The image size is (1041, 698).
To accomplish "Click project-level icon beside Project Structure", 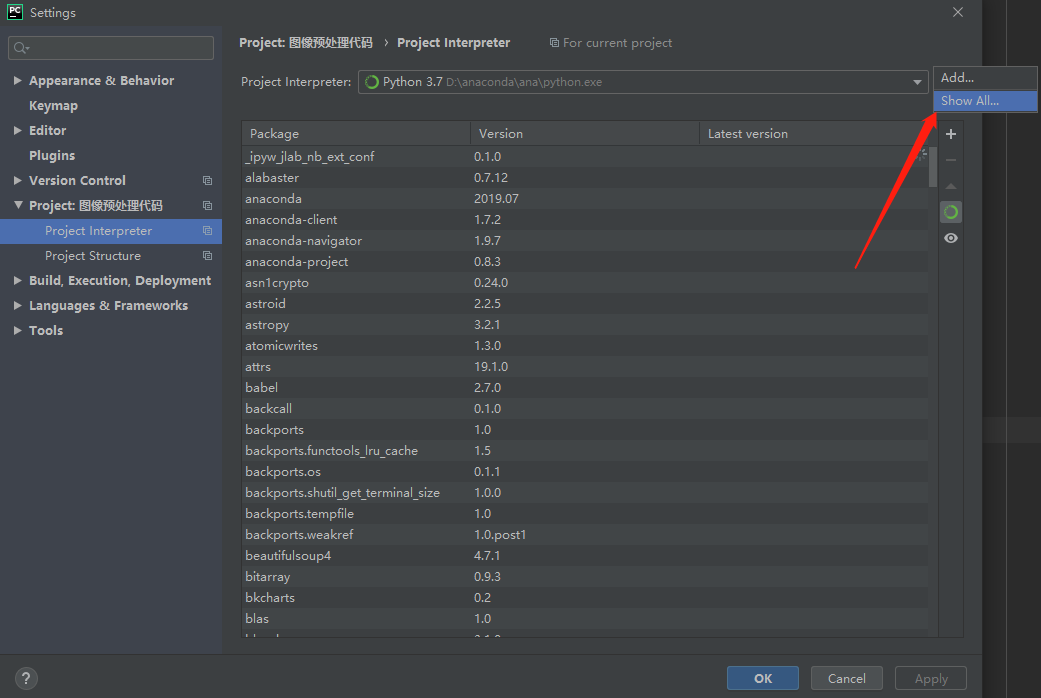I will pos(207,256).
